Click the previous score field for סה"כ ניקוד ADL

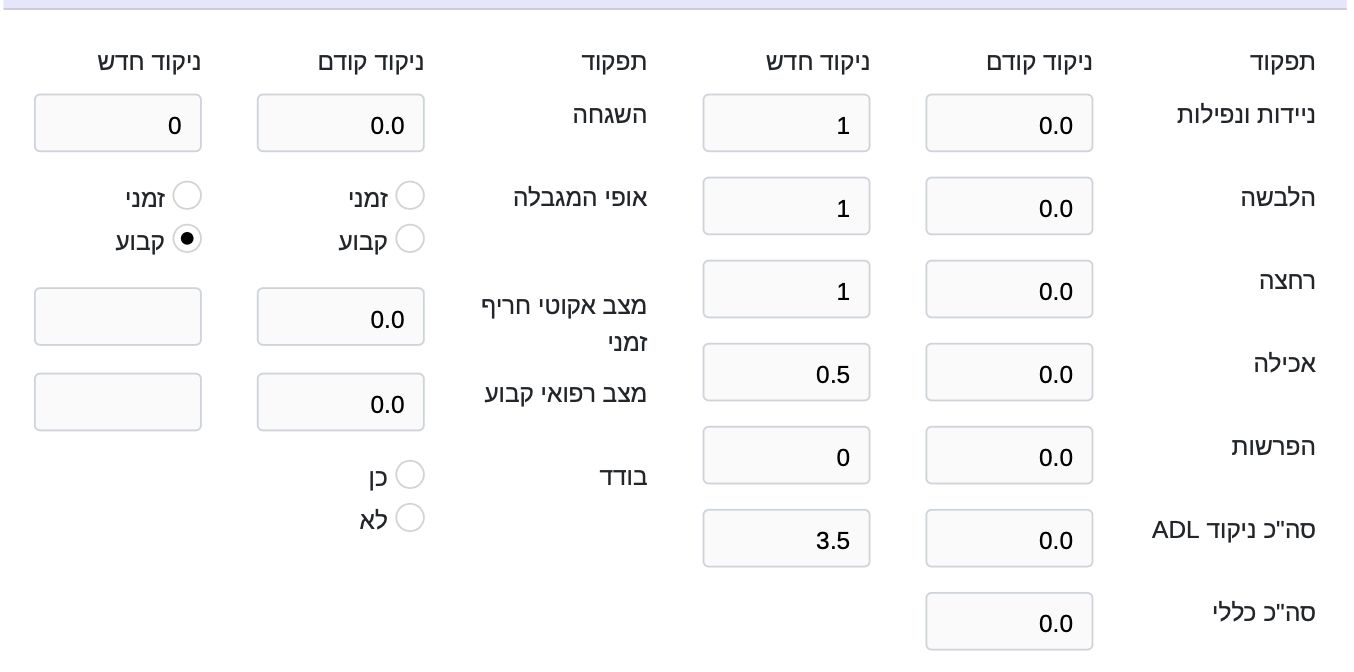click(1009, 538)
